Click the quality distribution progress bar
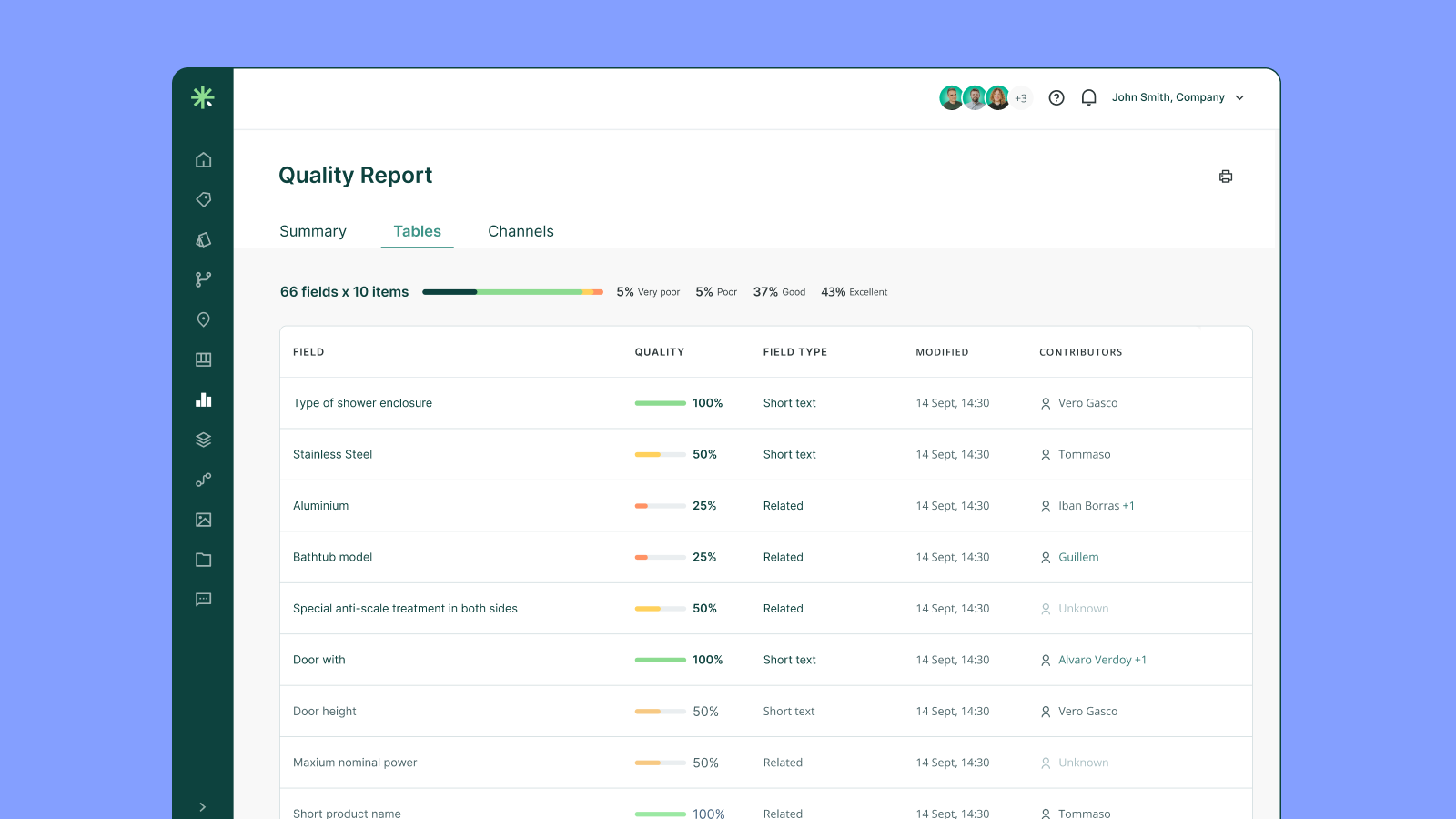Viewport: 1456px width, 819px height. 512,291
